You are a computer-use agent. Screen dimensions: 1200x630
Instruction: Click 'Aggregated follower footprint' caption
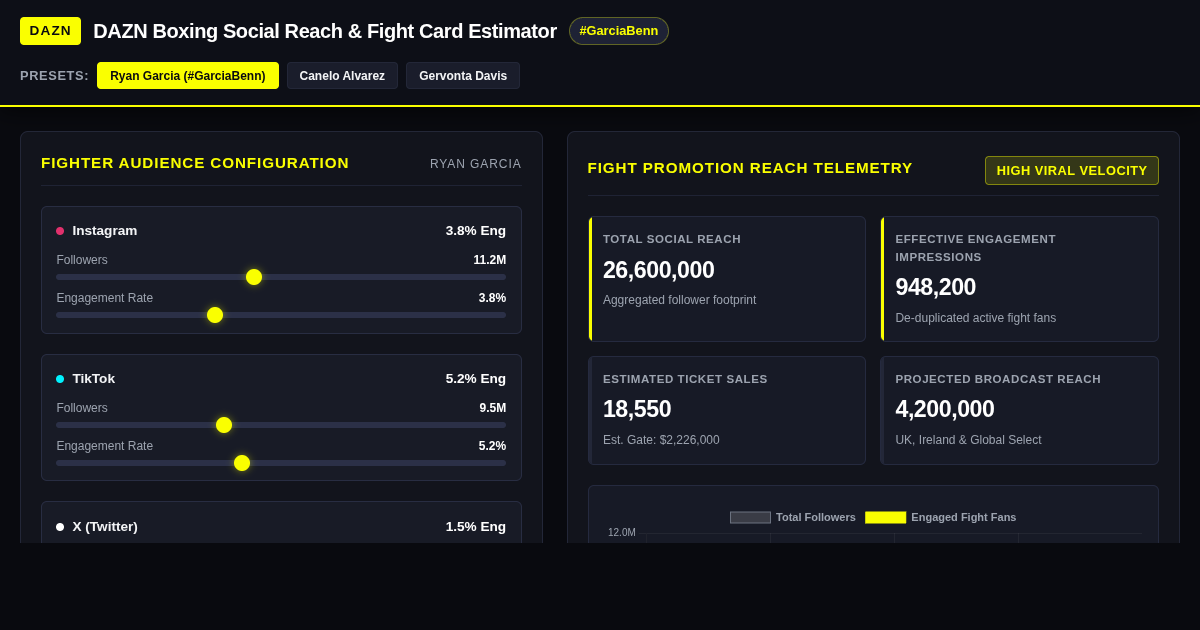[x=680, y=300]
